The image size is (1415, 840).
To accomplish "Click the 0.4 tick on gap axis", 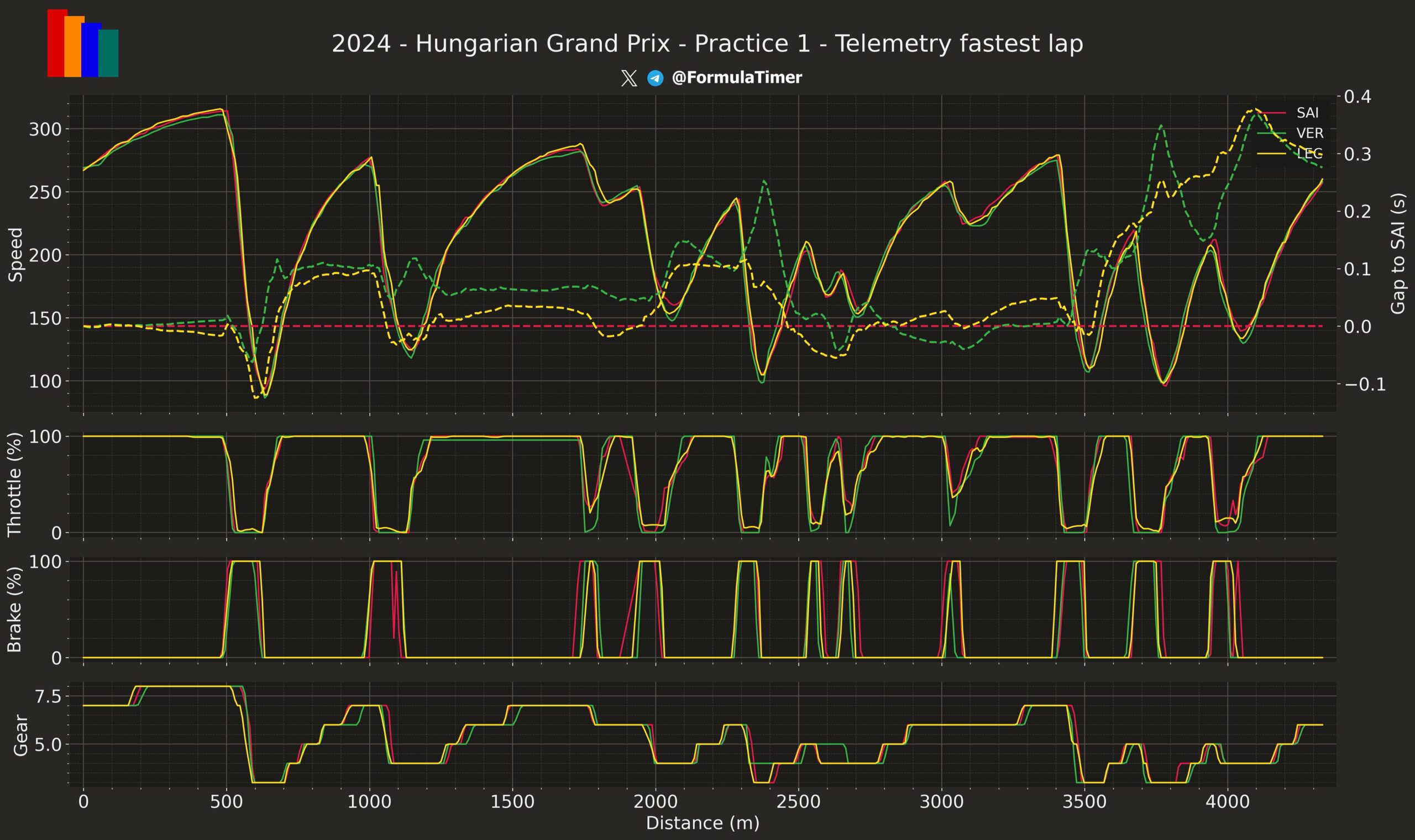I will click(x=1358, y=97).
